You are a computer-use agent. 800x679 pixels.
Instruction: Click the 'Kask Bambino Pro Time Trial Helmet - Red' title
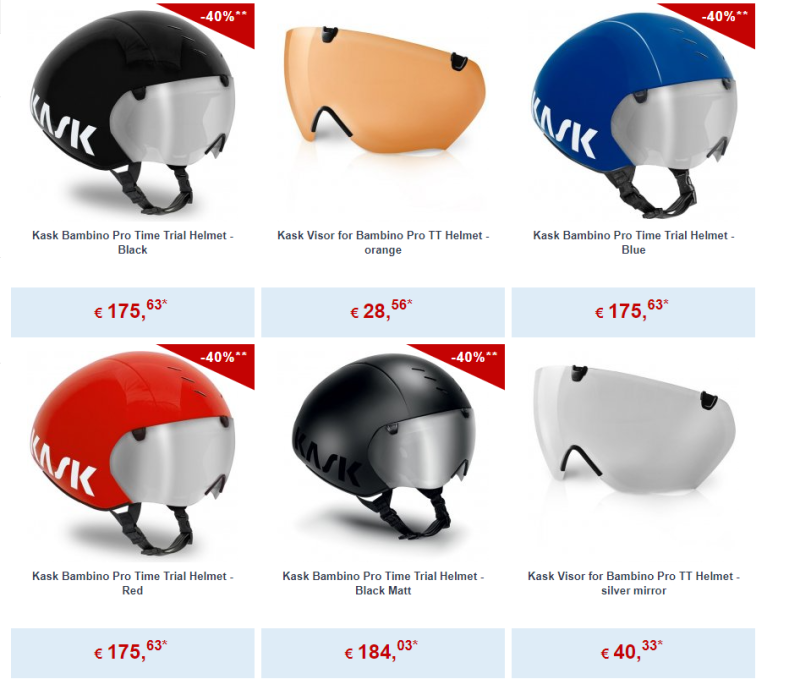pyautogui.click(x=133, y=583)
